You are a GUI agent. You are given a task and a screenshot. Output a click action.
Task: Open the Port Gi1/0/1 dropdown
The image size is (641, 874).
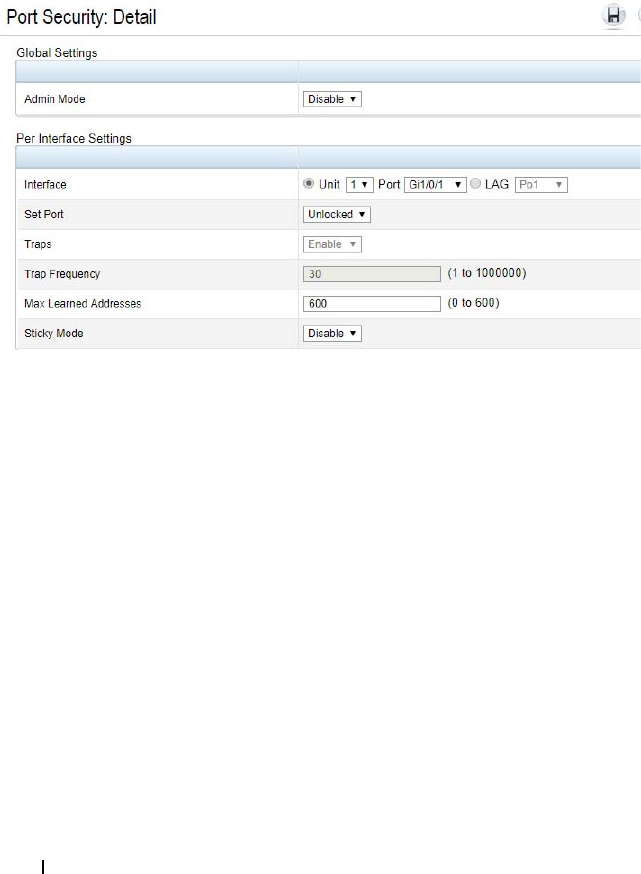pos(435,184)
